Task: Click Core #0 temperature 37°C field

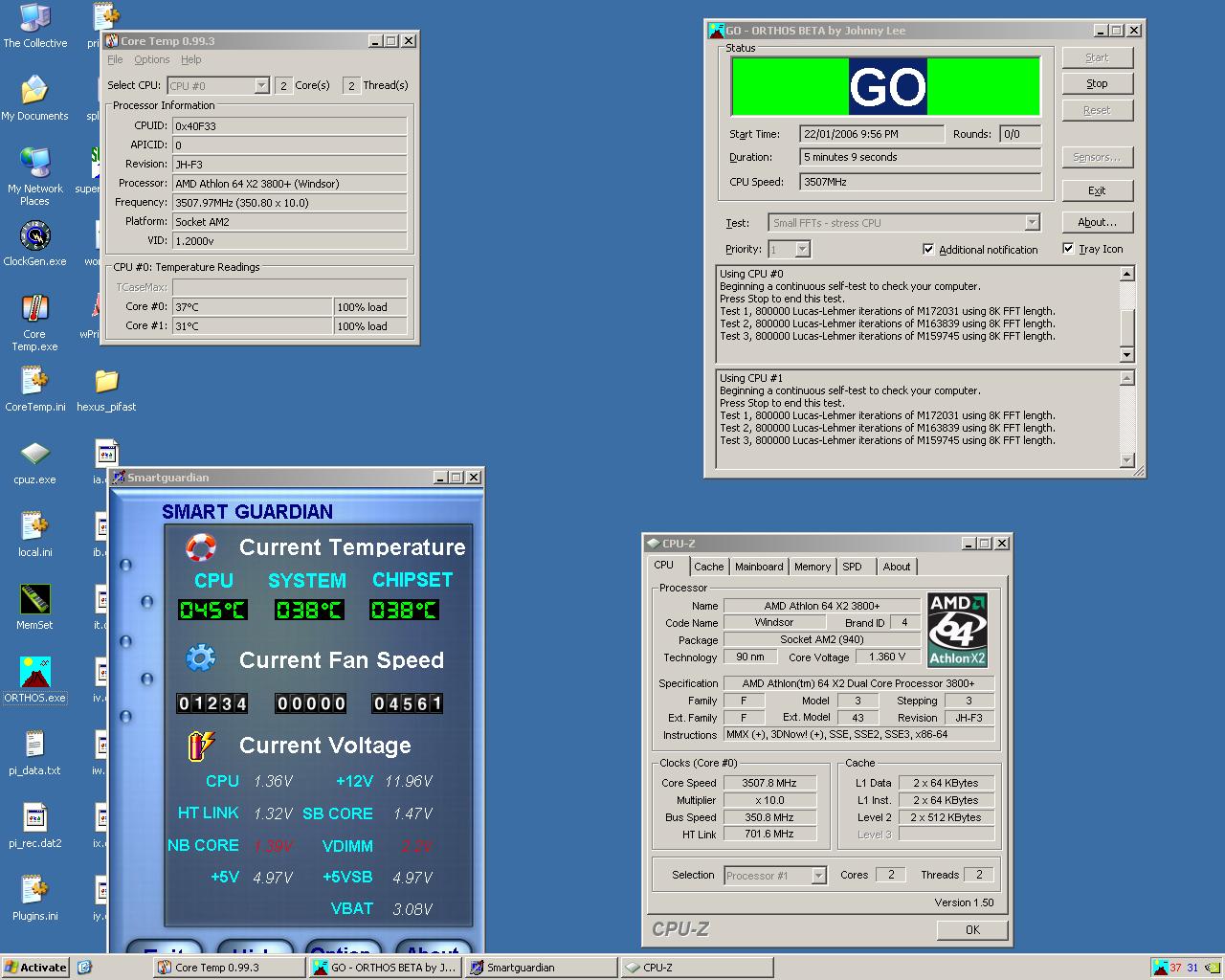Action: [252, 307]
